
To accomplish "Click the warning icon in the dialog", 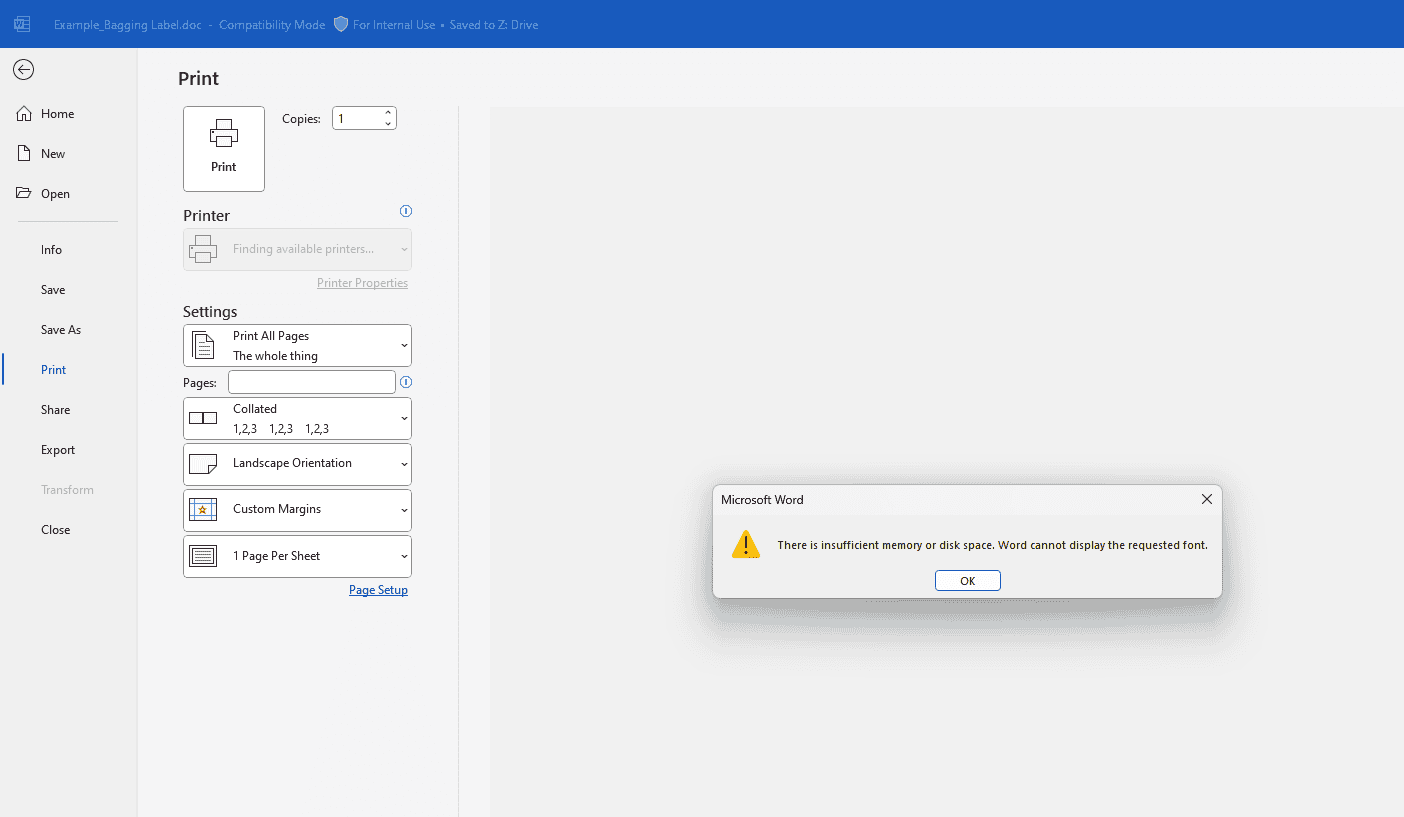I will (746, 545).
